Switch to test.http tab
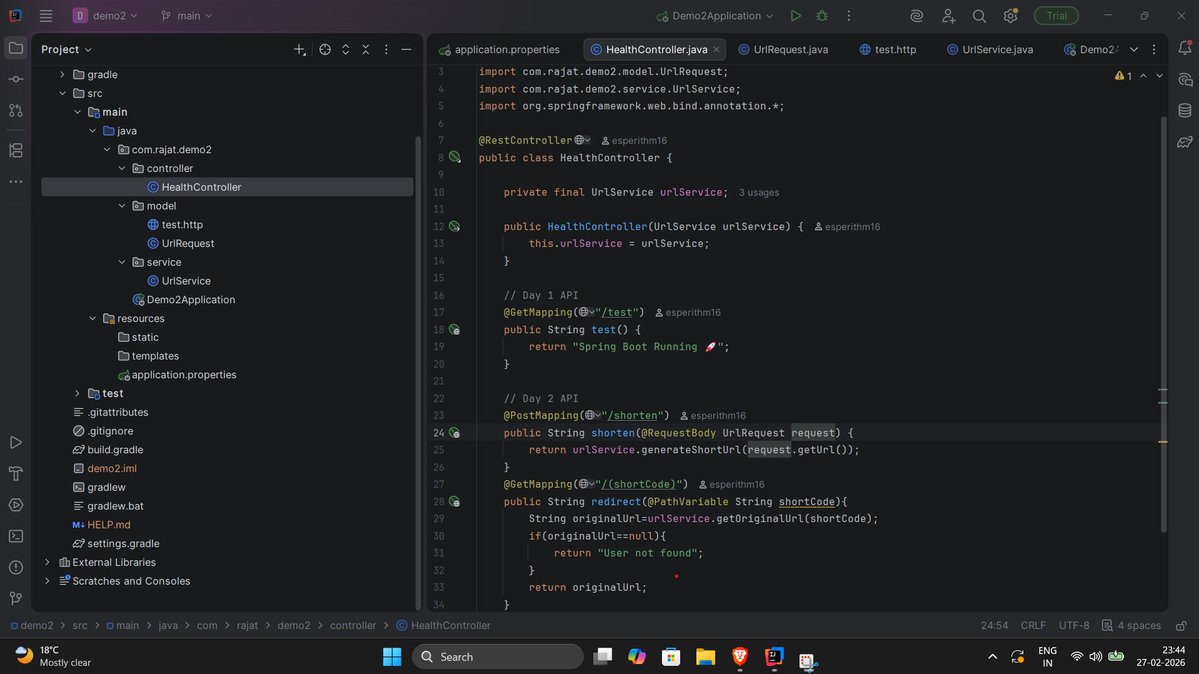Viewport: 1199px width, 674px height. [x=888, y=49]
